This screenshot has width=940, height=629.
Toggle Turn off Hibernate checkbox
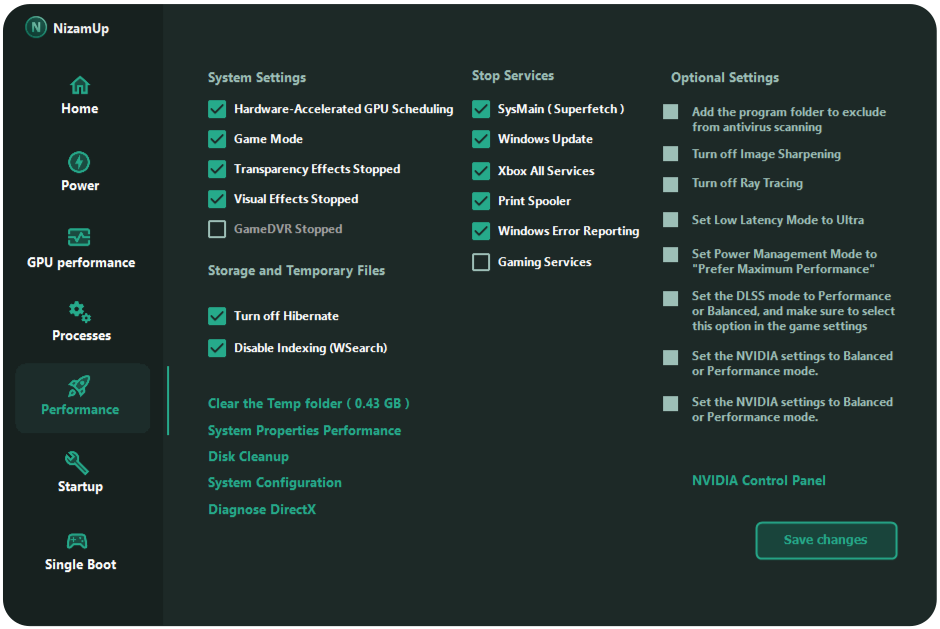(x=217, y=316)
